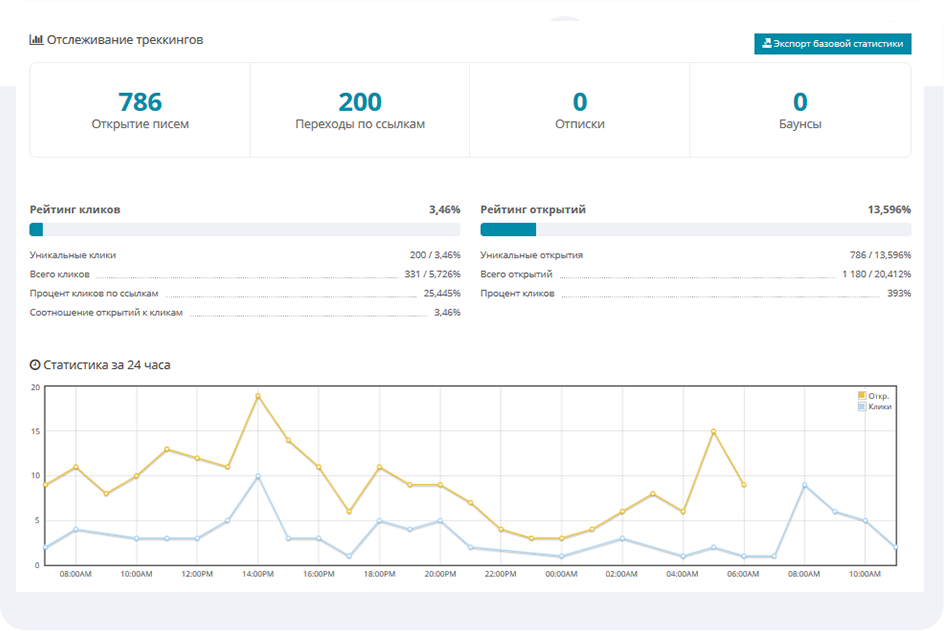This screenshot has height=631, width=944.
Task: Click the blue clicks peak point at 14:00PM
Action: pos(258,476)
